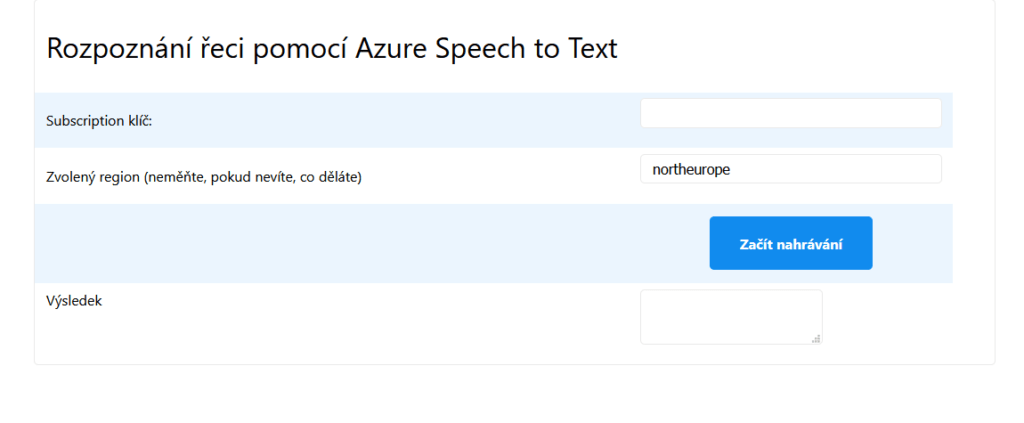Screen dimensions: 1024x423
Task: Click inside the Výsledek text area
Action: [x=730, y=316]
